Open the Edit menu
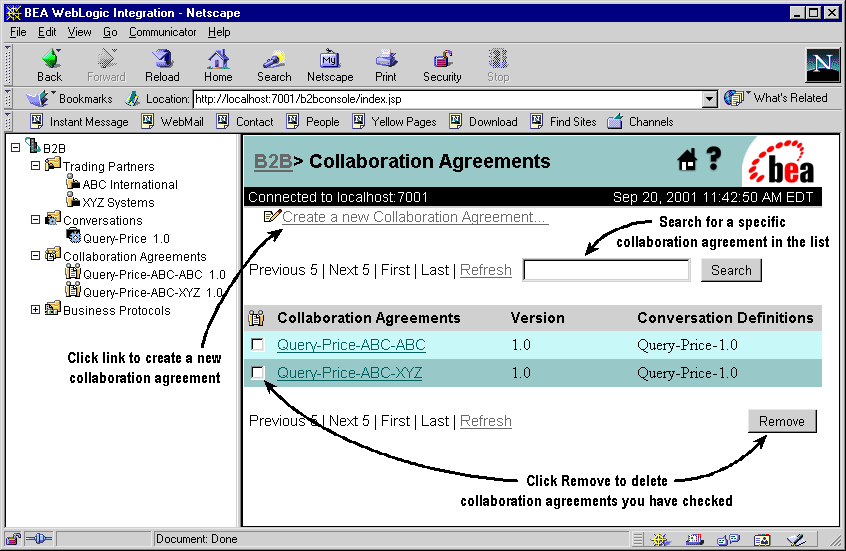Screen dimensions: 846x551 tap(47, 32)
